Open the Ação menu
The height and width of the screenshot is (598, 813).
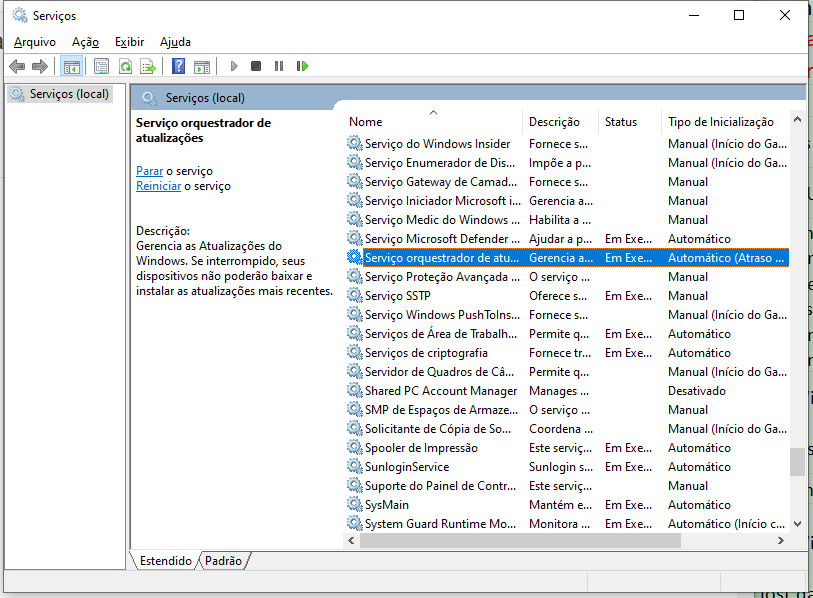tap(86, 42)
